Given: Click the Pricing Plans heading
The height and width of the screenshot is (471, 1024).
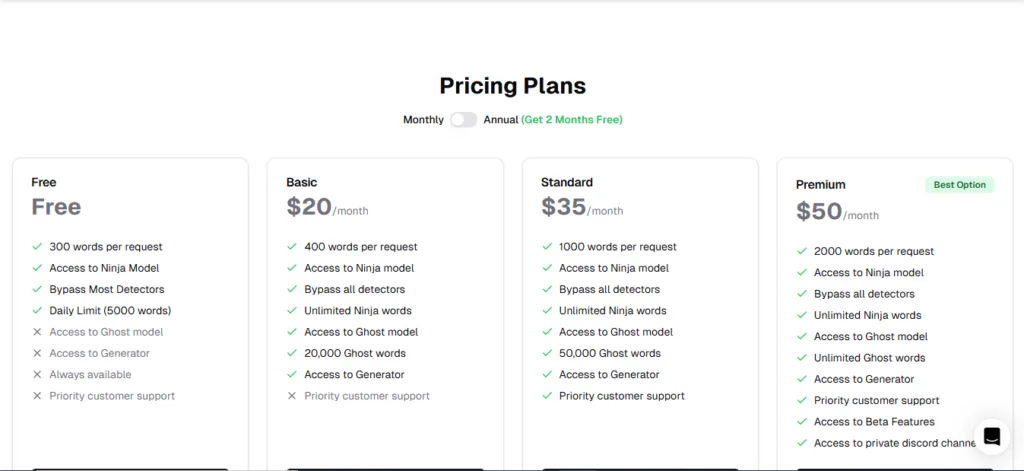Looking at the screenshot, I should coord(513,86).
